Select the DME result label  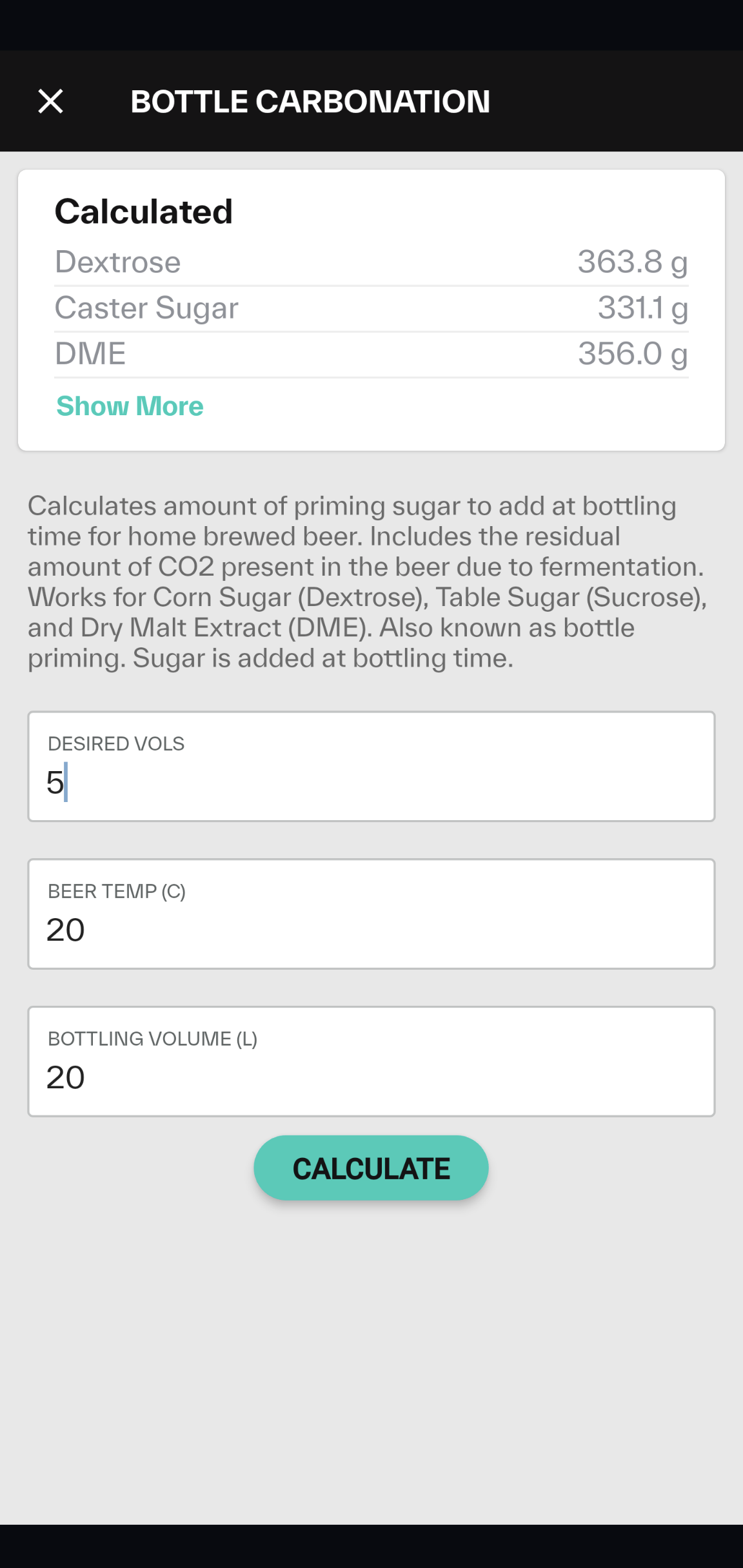[90, 354]
